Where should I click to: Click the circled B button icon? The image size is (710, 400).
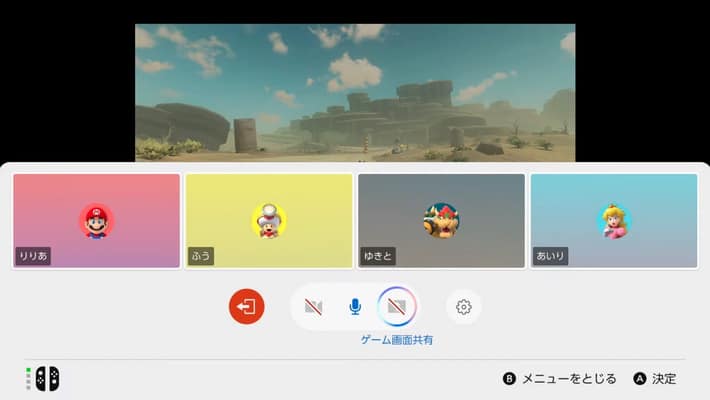click(509, 379)
